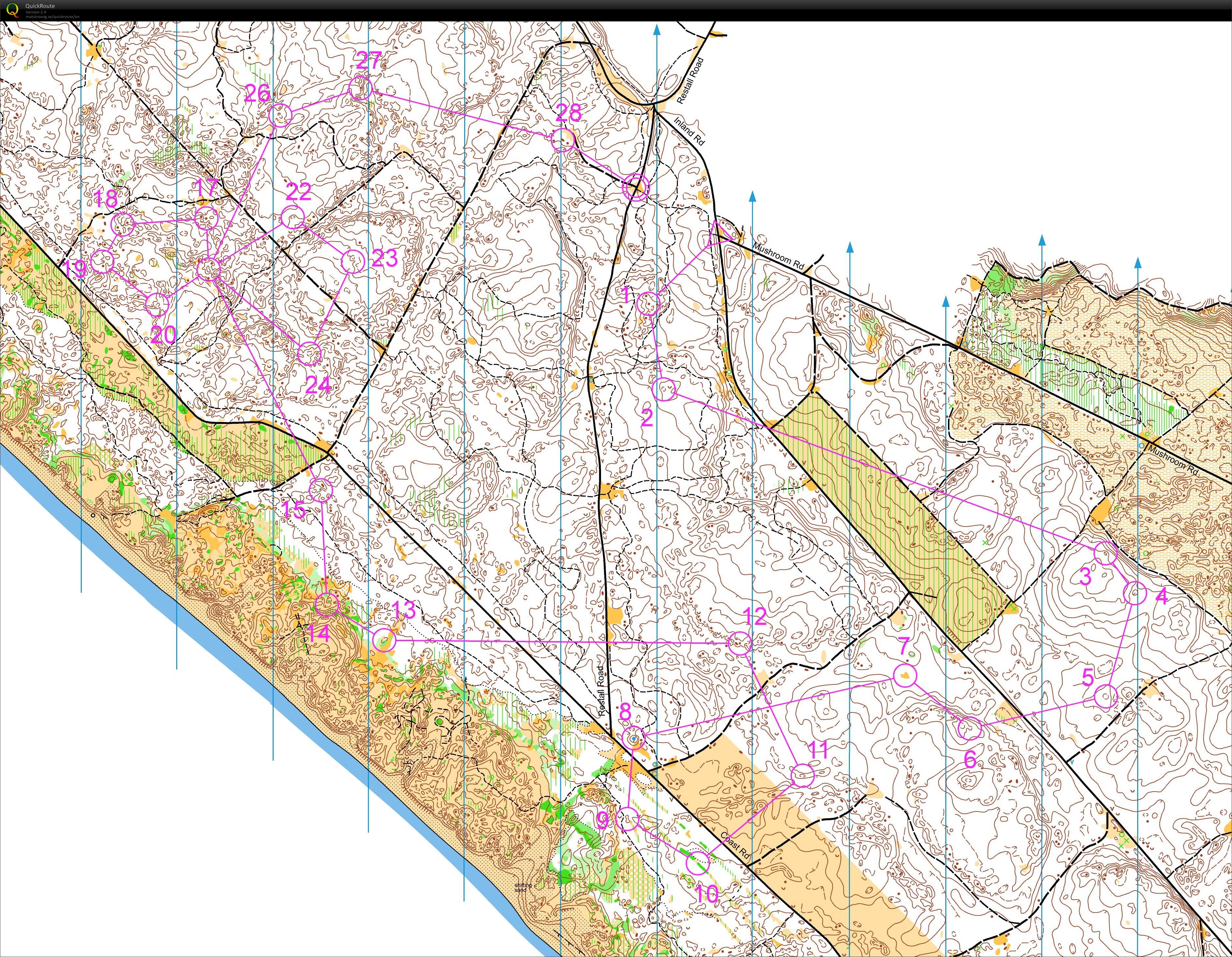Select control circle 23
The image size is (1232, 957).
point(353,261)
